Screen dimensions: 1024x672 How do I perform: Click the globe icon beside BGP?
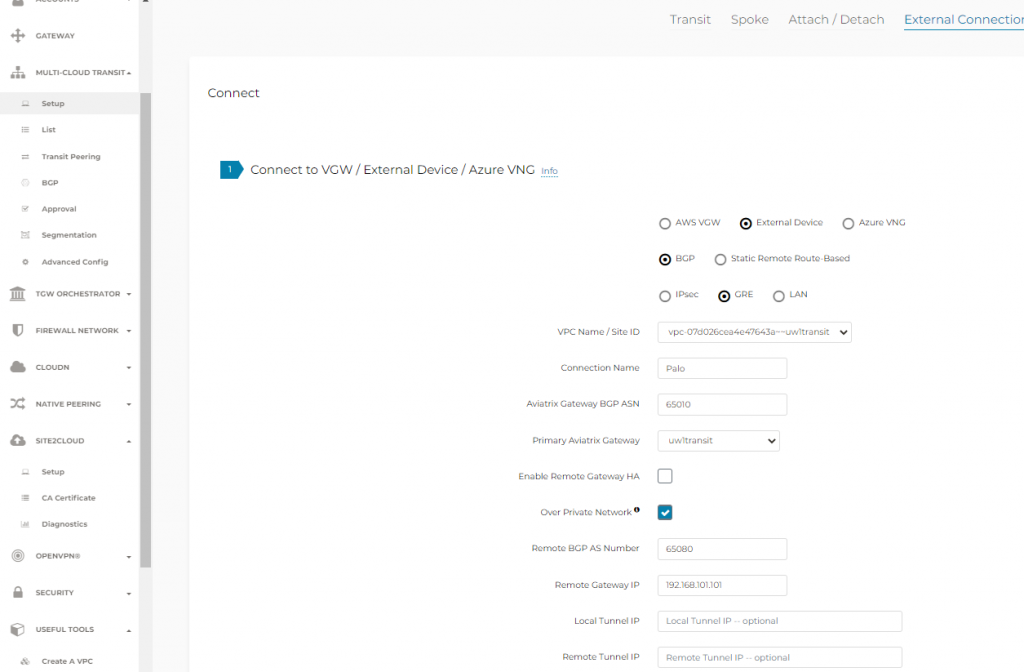coord(25,183)
